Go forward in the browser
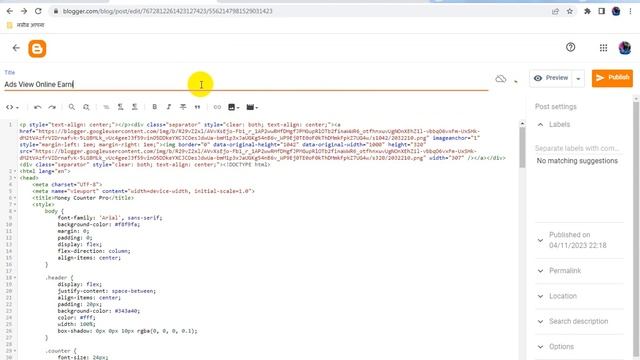Image resolution: width=640 pixels, height=360 pixels. 24,11
